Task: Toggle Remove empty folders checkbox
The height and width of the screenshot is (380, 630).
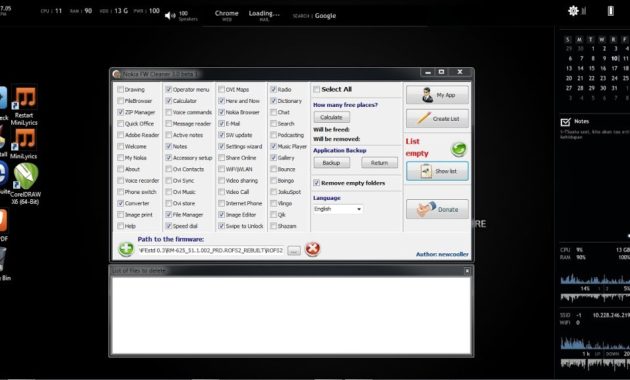Action: click(317, 183)
